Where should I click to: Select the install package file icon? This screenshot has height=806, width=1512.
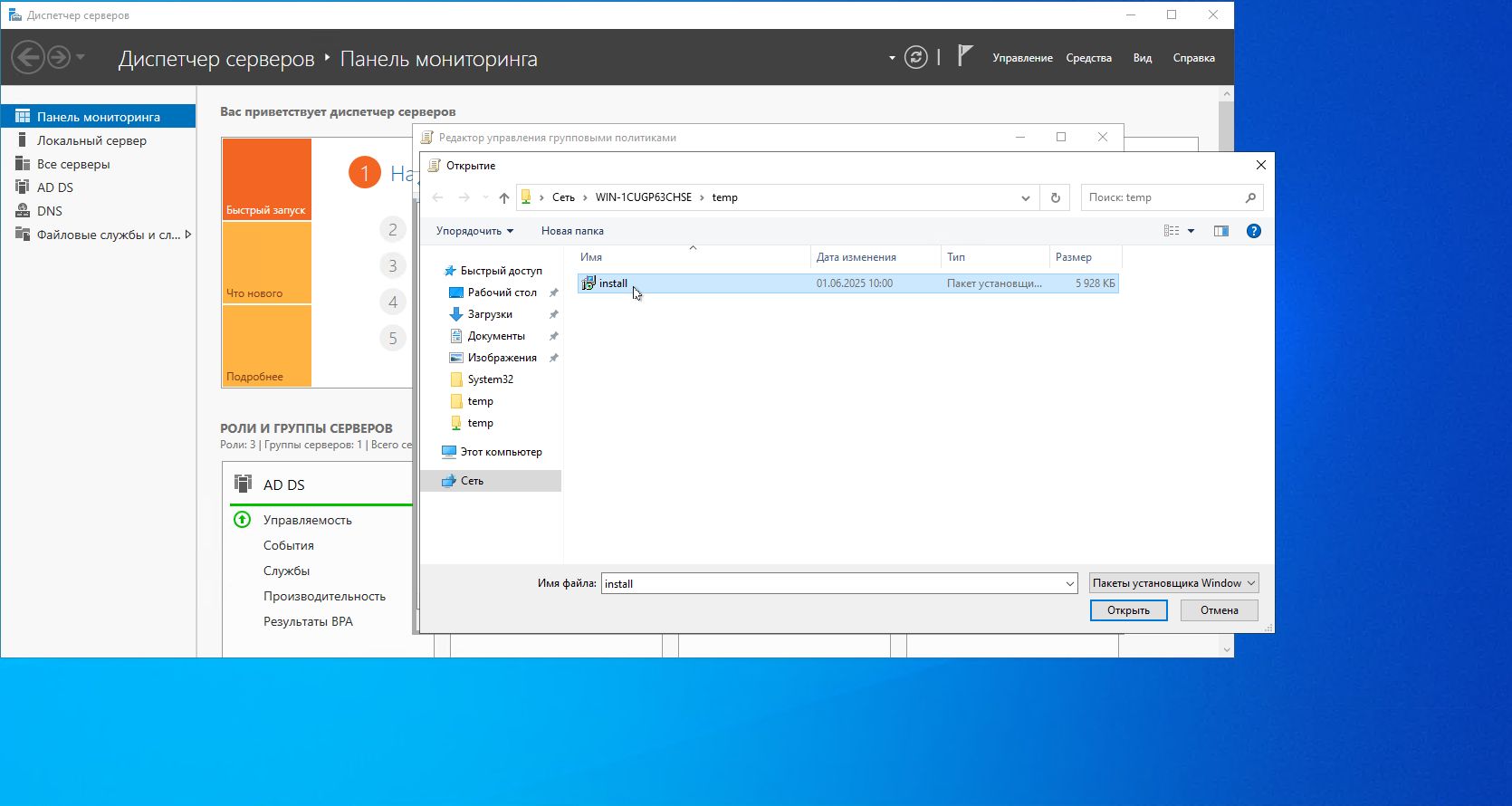click(x=589, y=283)
